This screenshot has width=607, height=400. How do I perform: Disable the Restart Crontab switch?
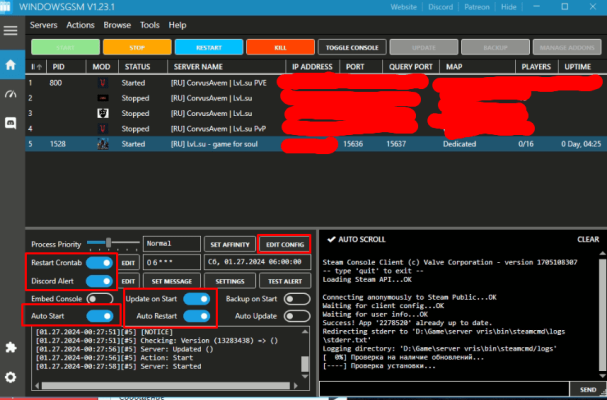click(x=99, y=263)
